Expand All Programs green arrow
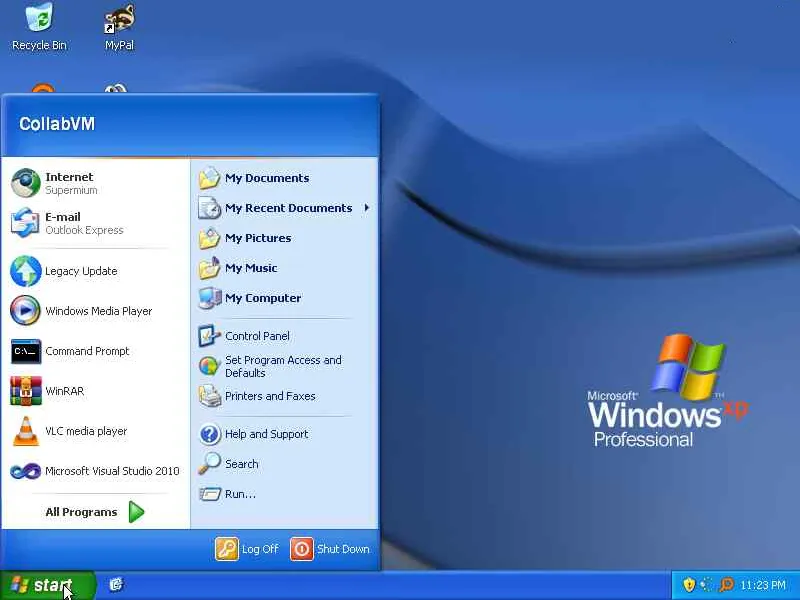The image size is (800, 600). (x=136, y=512)
